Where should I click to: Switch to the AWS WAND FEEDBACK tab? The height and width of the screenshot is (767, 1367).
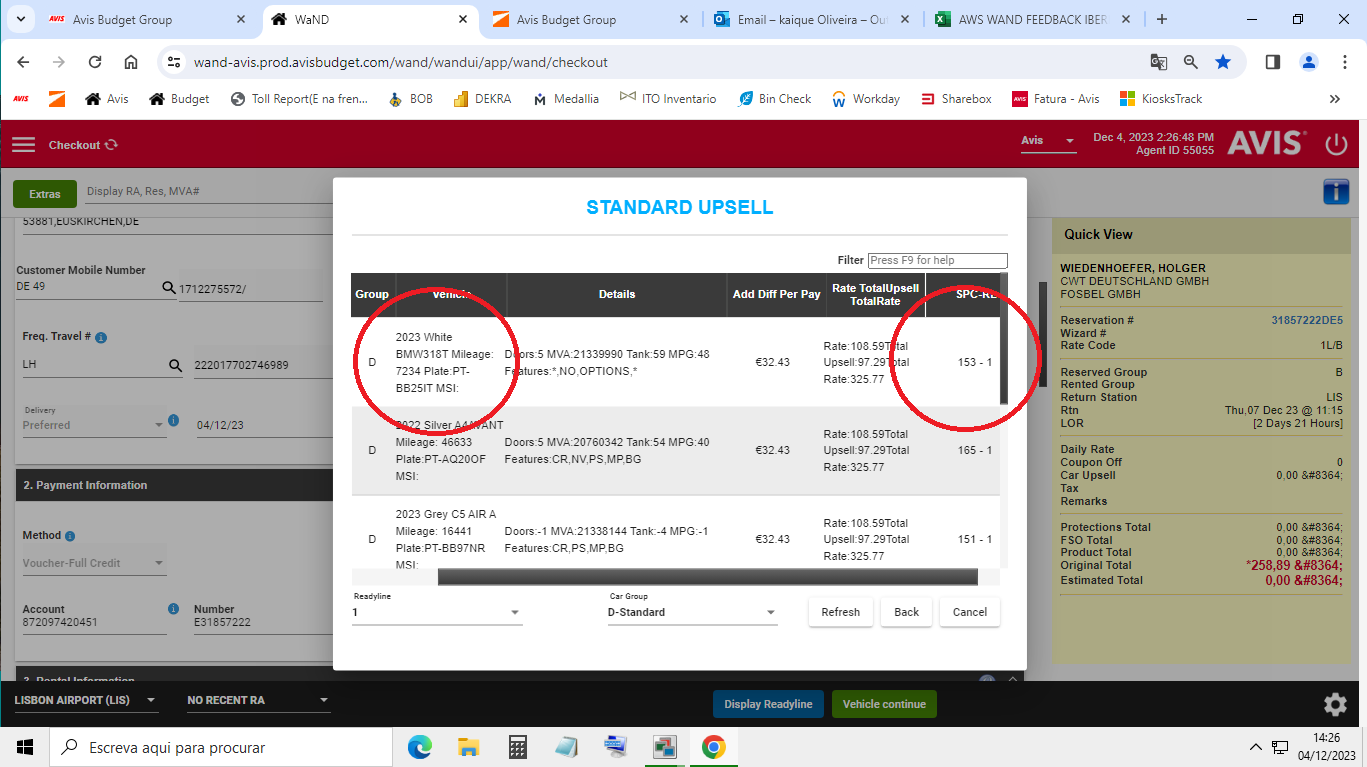(x=1035, y=19)
